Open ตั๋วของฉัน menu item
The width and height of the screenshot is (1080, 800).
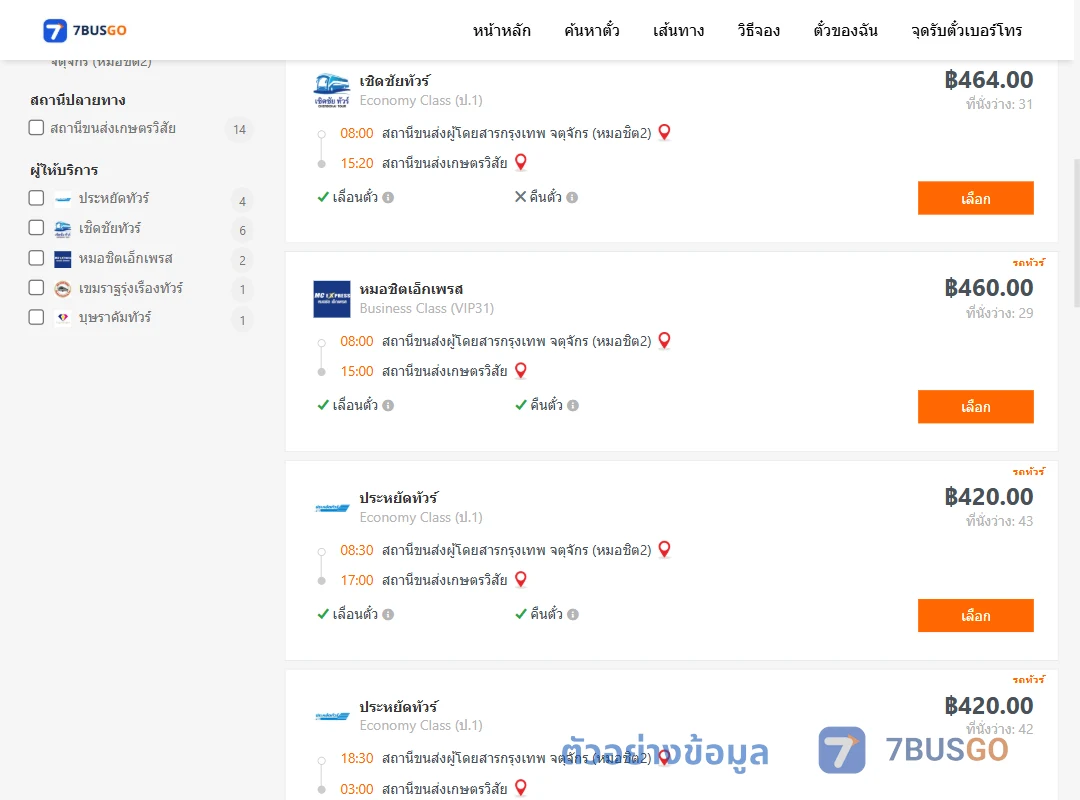[845, 31]
